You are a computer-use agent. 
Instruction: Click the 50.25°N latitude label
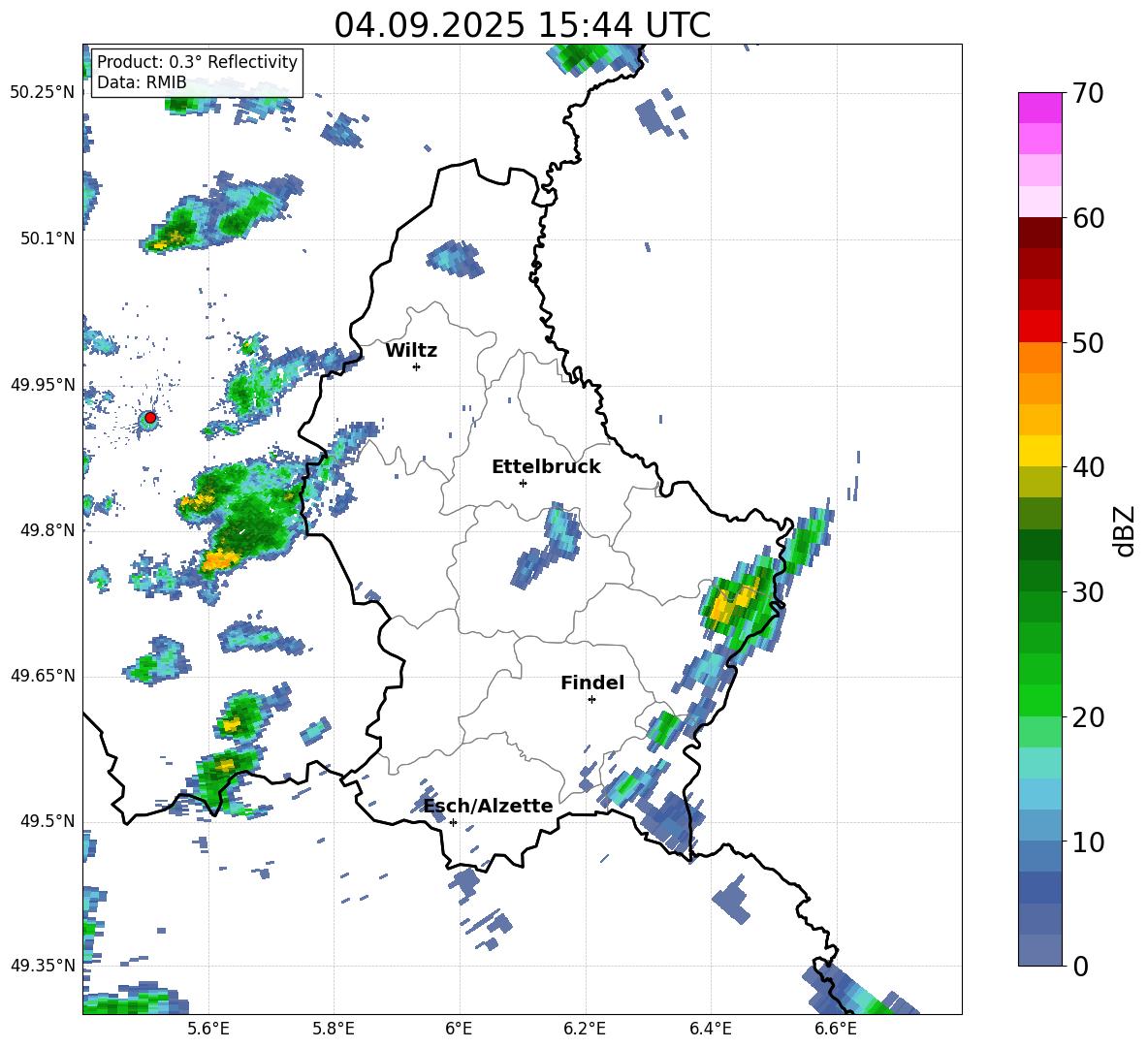point(43,92)
